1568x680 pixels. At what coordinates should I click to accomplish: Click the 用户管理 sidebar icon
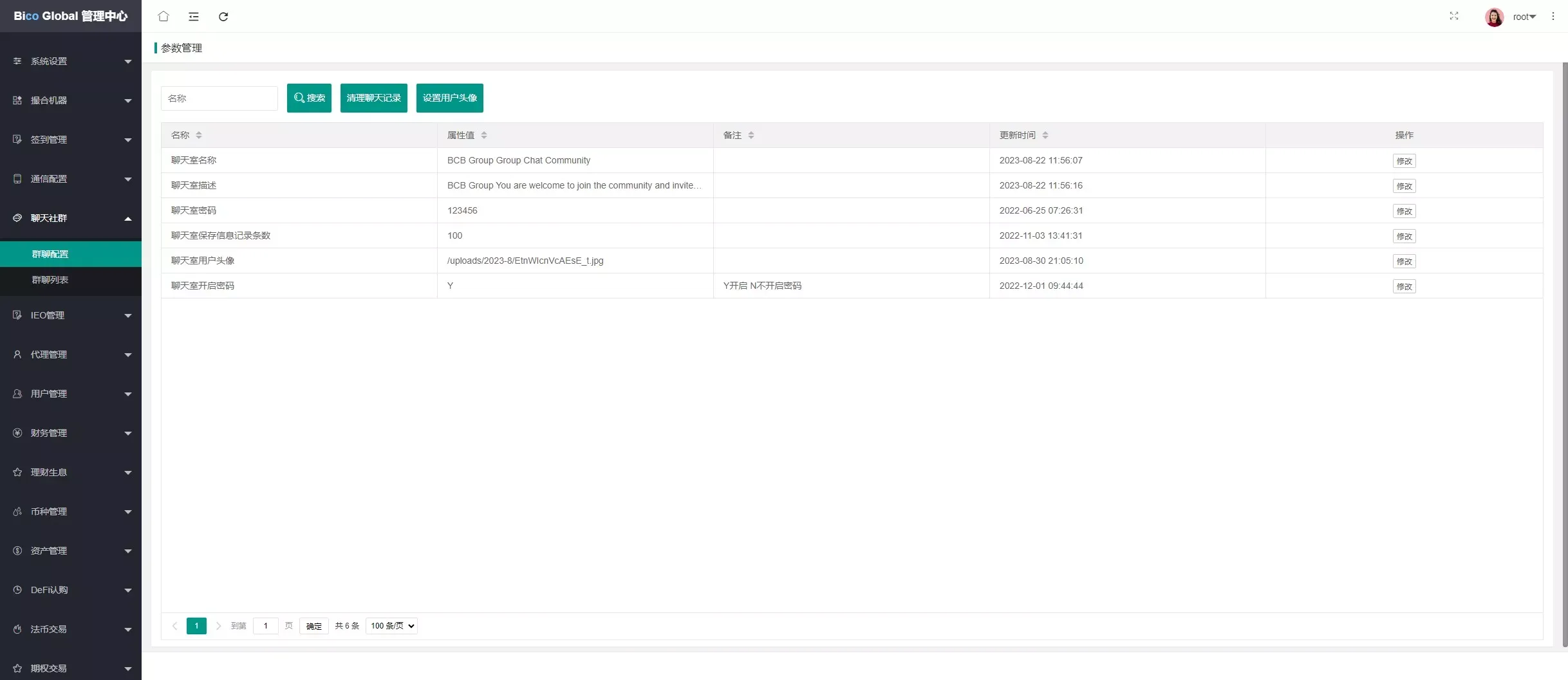click(x=17, y=394)
